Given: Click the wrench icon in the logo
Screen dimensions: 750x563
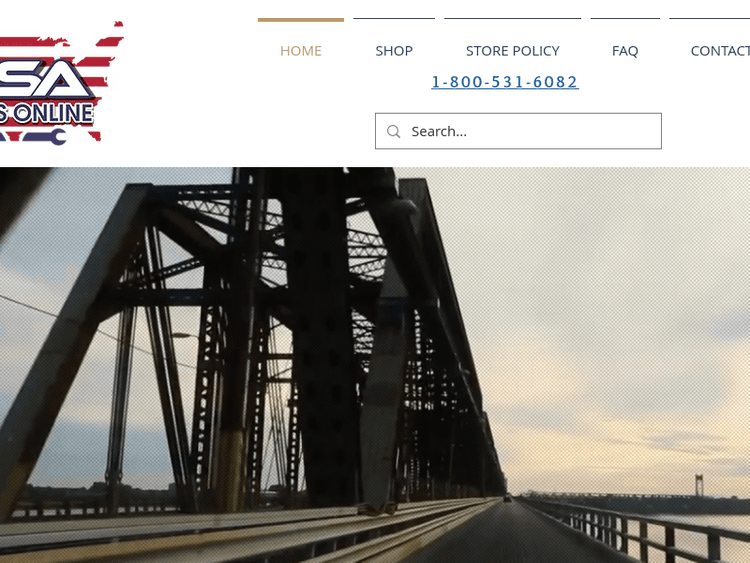Looking at the screenshot, I should pos(45,137).
